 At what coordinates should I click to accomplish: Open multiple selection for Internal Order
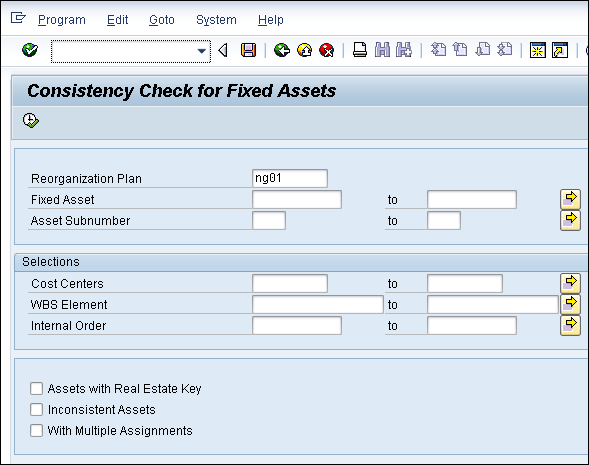[570, 325]
